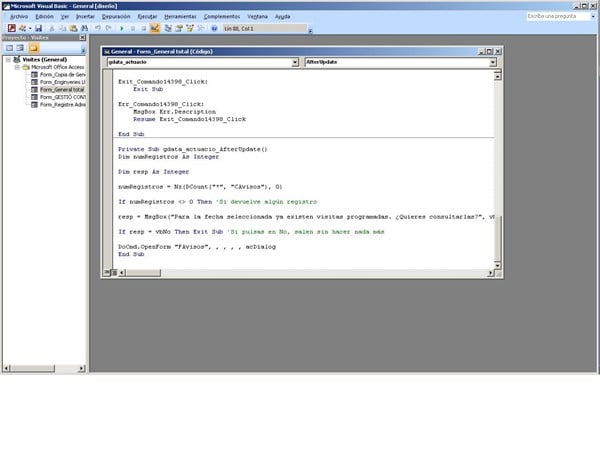Toggle Design Mode in the toolbar
The image size is (600, 461).
coord(154,28)
